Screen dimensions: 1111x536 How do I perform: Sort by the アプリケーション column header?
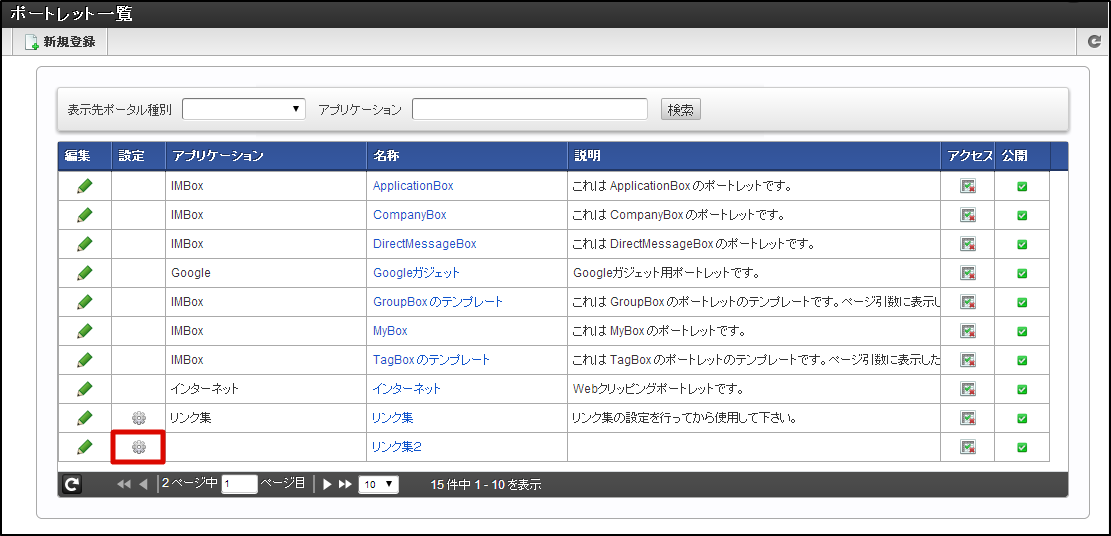(266, 156)
